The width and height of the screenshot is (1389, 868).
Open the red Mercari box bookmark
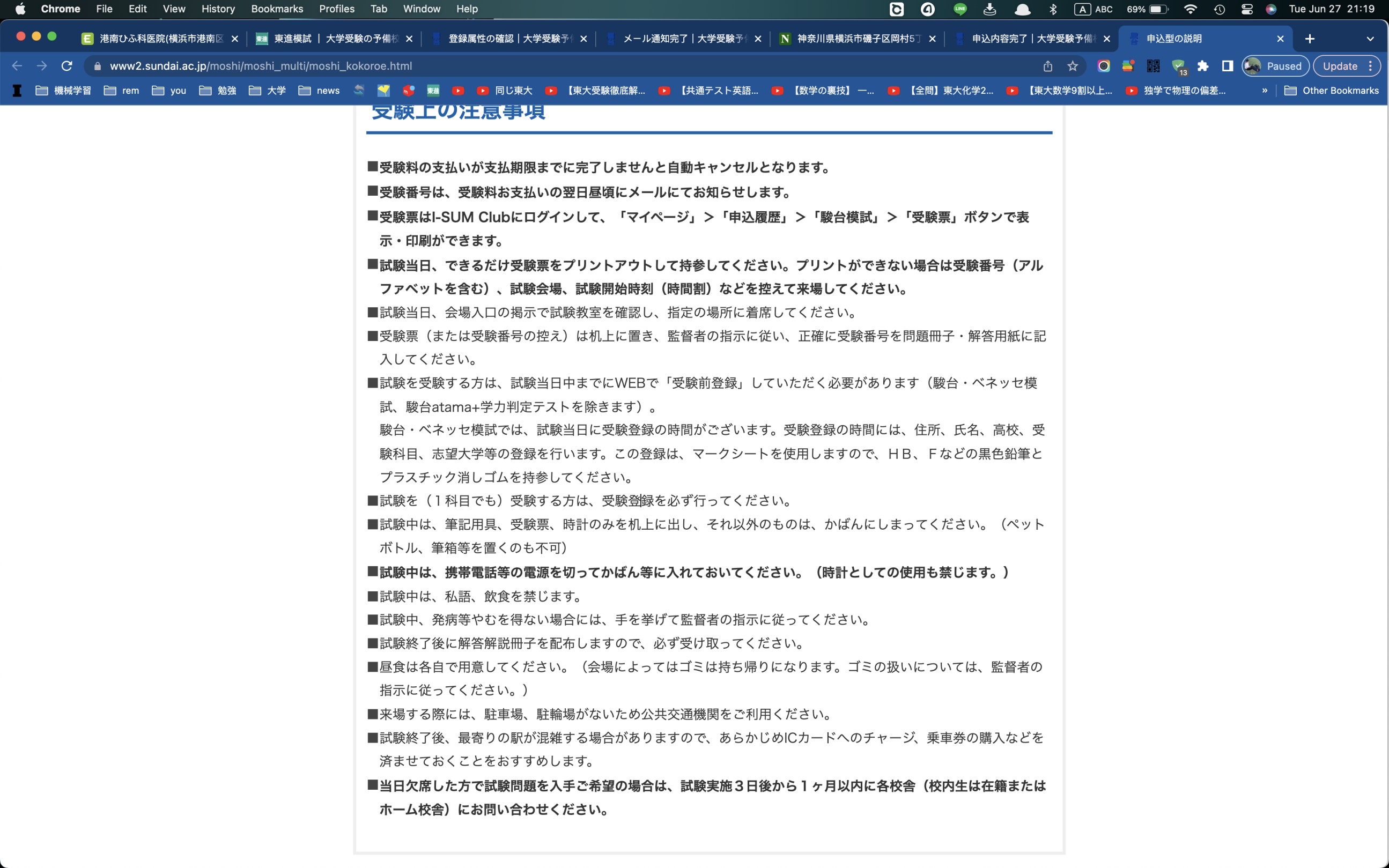click(408, 91)
